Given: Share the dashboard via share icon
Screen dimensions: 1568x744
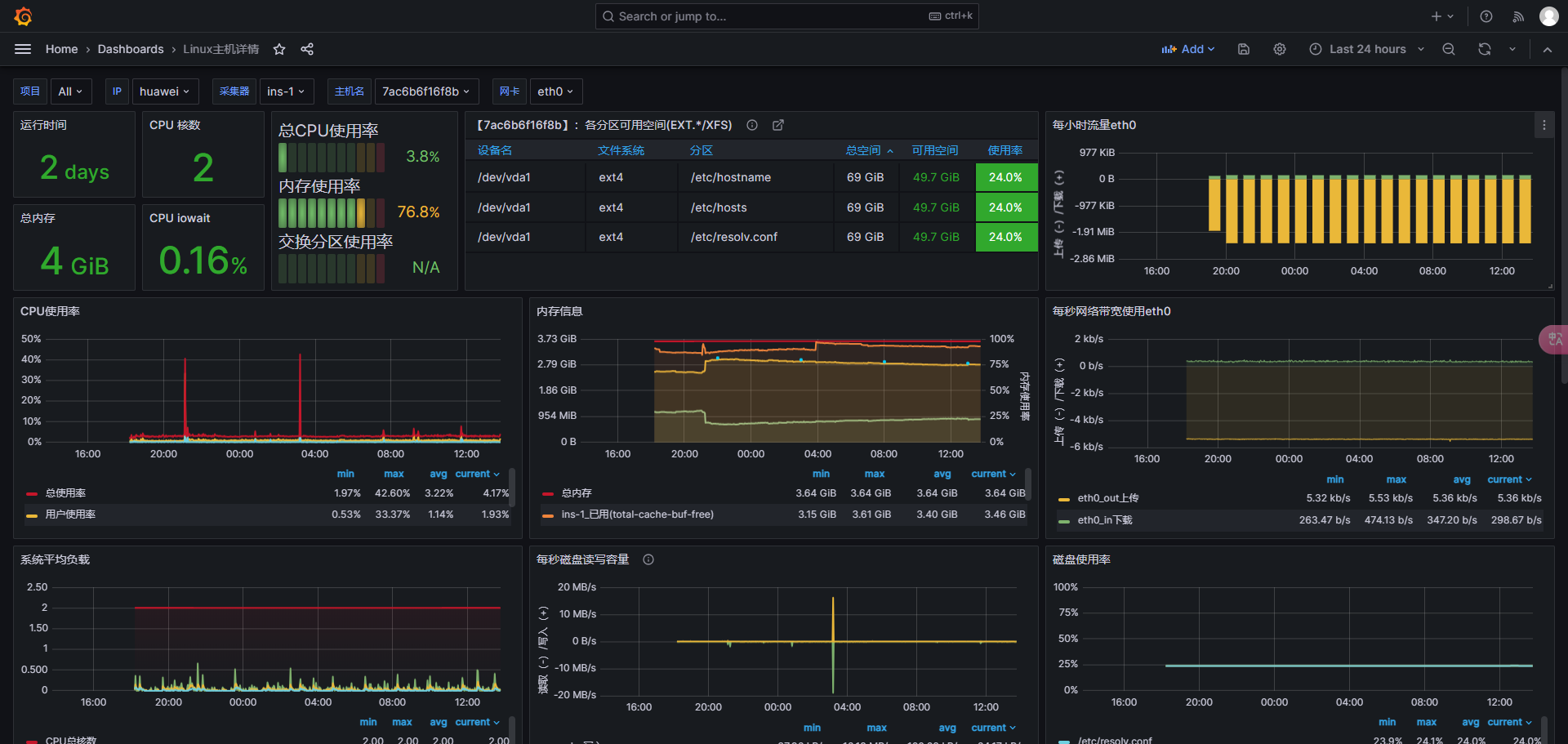Looking at the screenshot, I should point(307,49).
